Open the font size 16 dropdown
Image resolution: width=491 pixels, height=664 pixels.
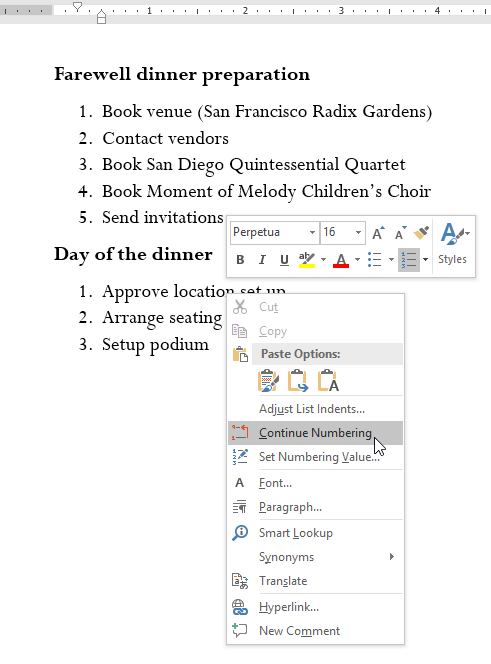[358, 232]
